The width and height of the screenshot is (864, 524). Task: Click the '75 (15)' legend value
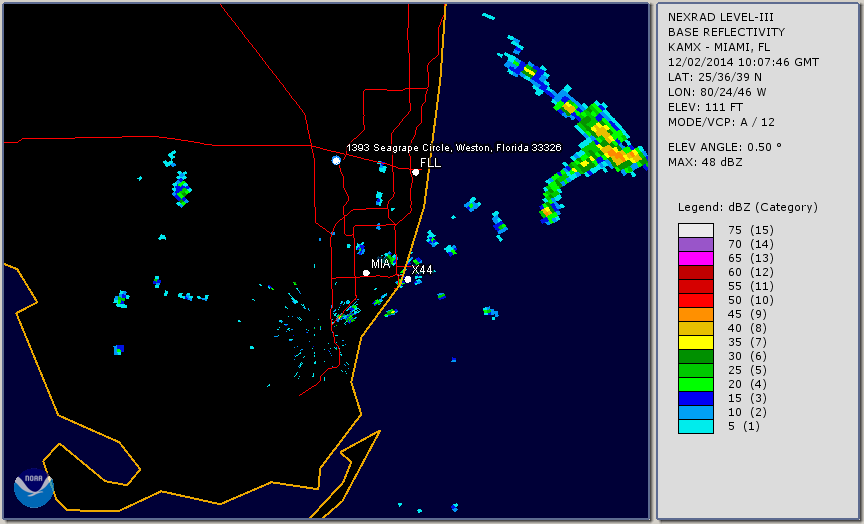coord(750,230)
